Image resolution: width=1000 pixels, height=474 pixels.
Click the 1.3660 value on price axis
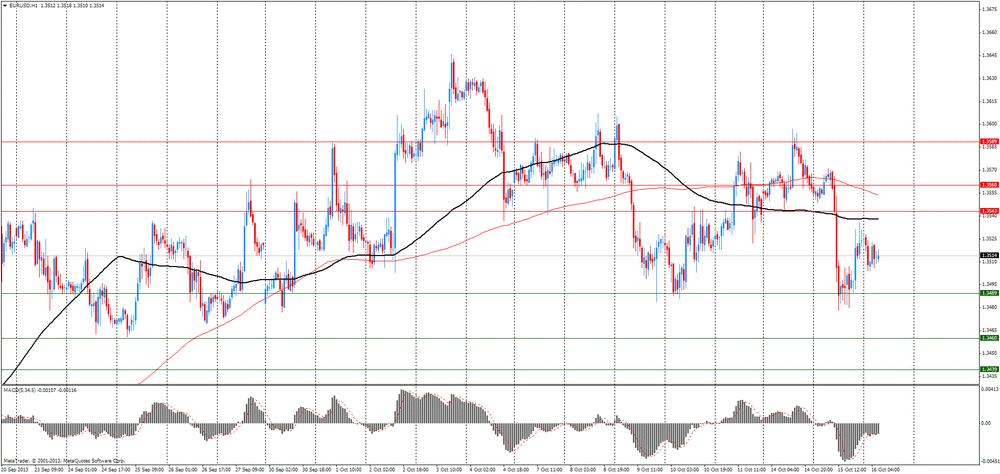tap(989, 32)
